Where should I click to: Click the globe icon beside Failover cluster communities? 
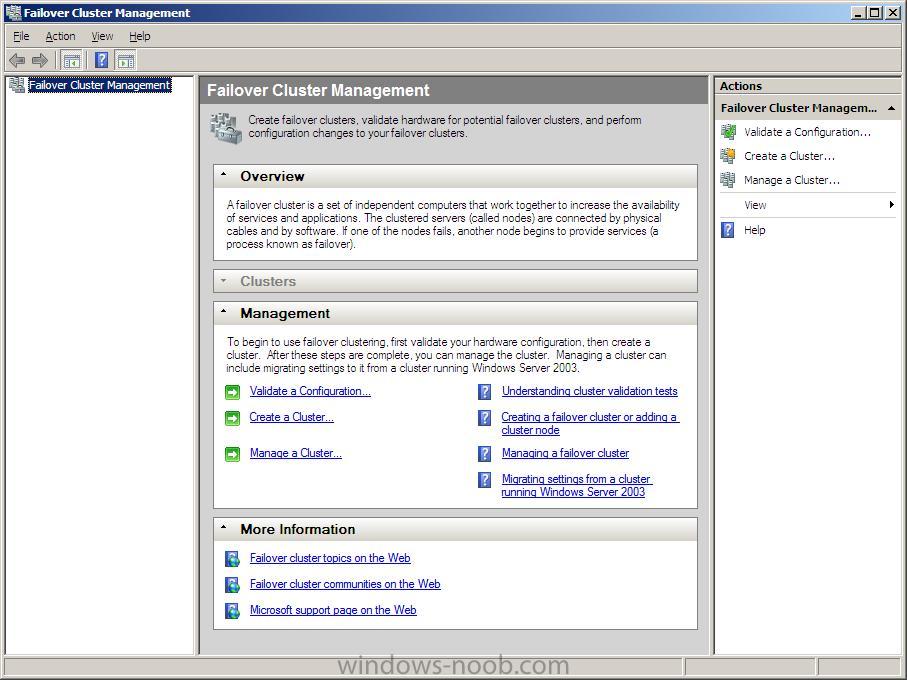[233, 585]
